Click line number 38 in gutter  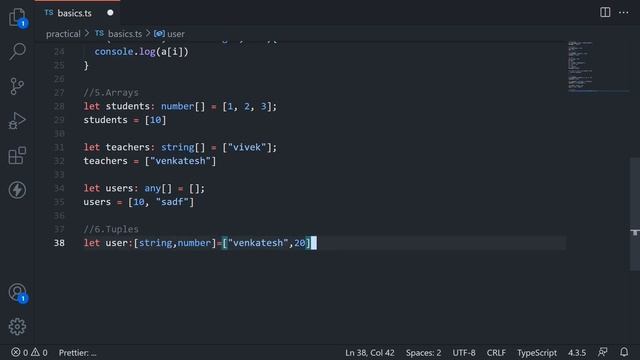(x=59, y=243)
